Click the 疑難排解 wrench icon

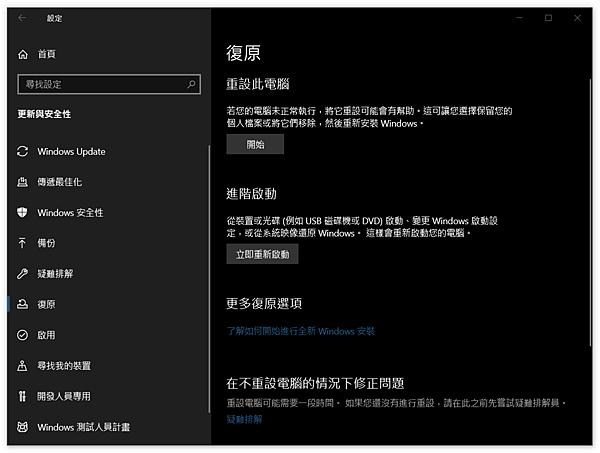click(x=23, y=274)
